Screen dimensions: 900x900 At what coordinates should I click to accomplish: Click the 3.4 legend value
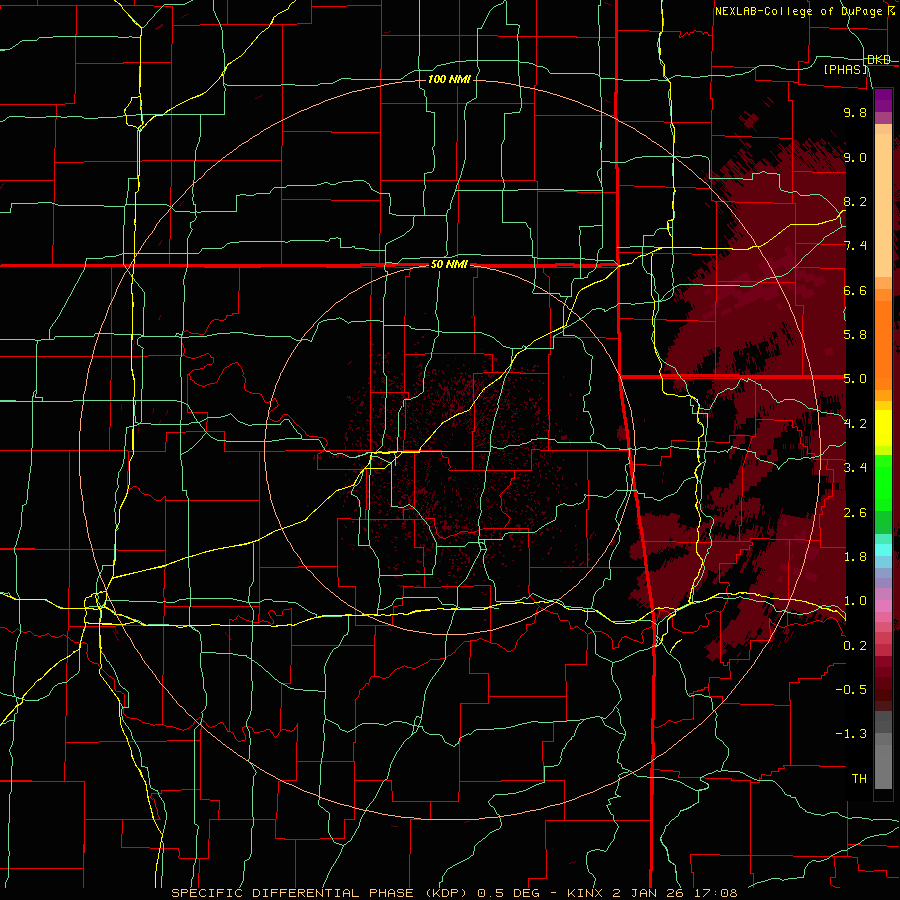point(855,468)
